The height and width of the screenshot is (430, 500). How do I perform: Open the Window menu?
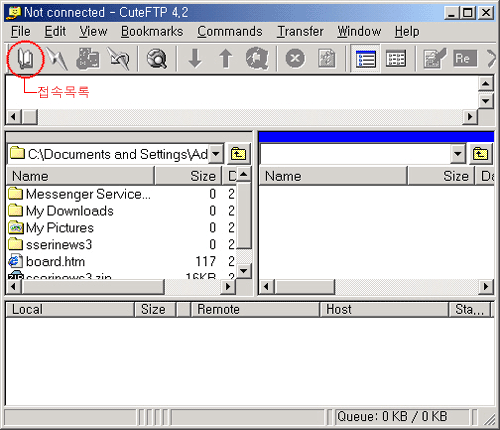click(359, 32)
